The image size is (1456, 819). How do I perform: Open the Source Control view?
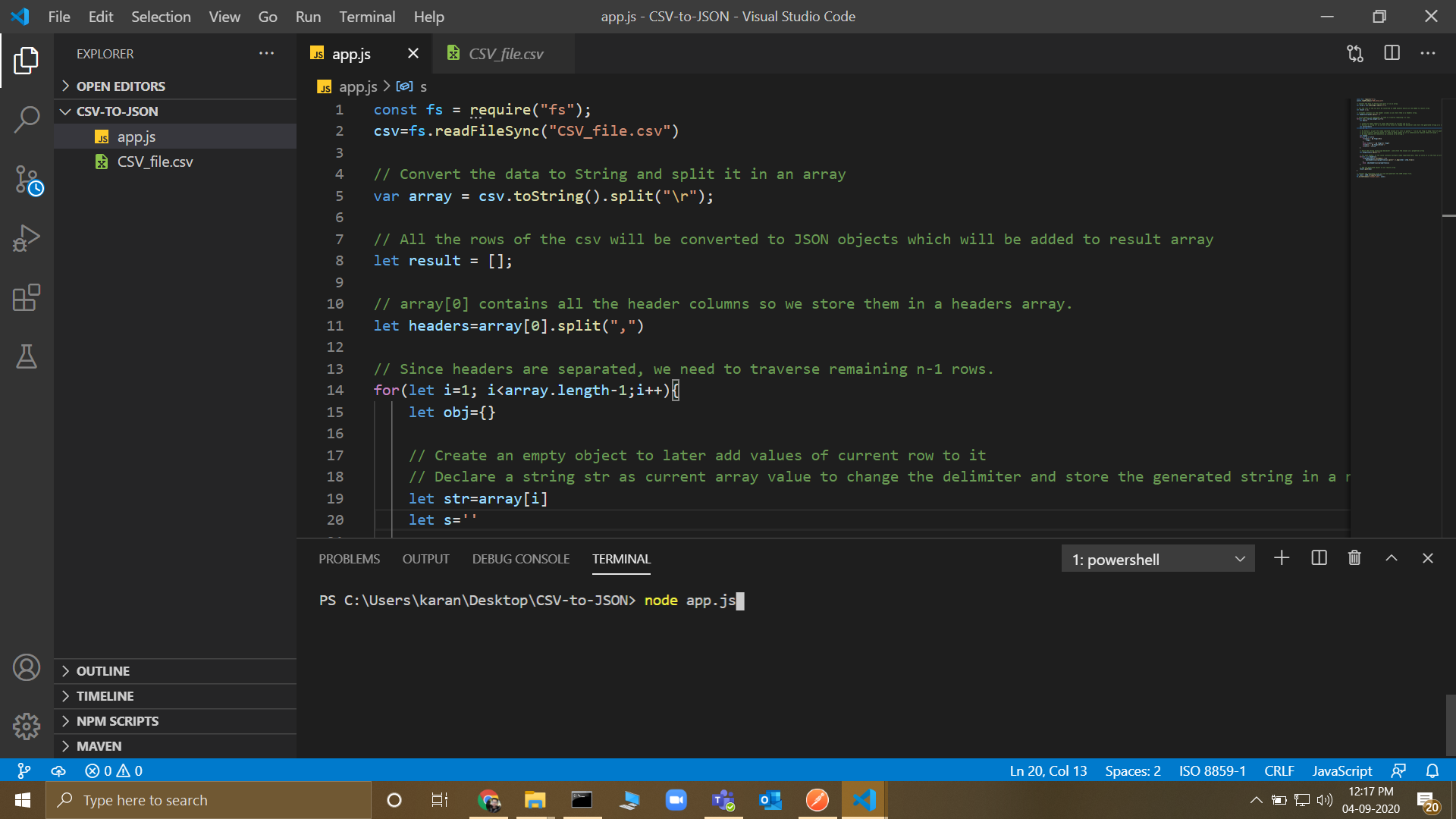[x=27, y=180]
